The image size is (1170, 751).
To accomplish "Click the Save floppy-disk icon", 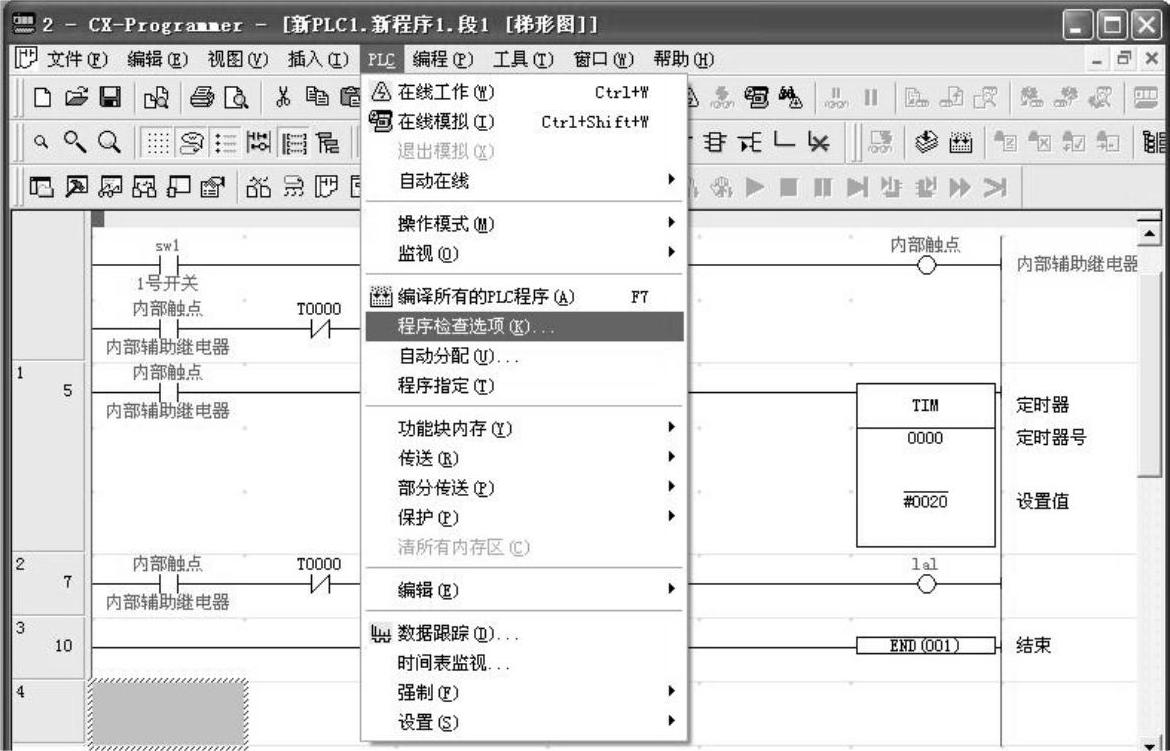I will pyautogui.click(x=110, y=98).
